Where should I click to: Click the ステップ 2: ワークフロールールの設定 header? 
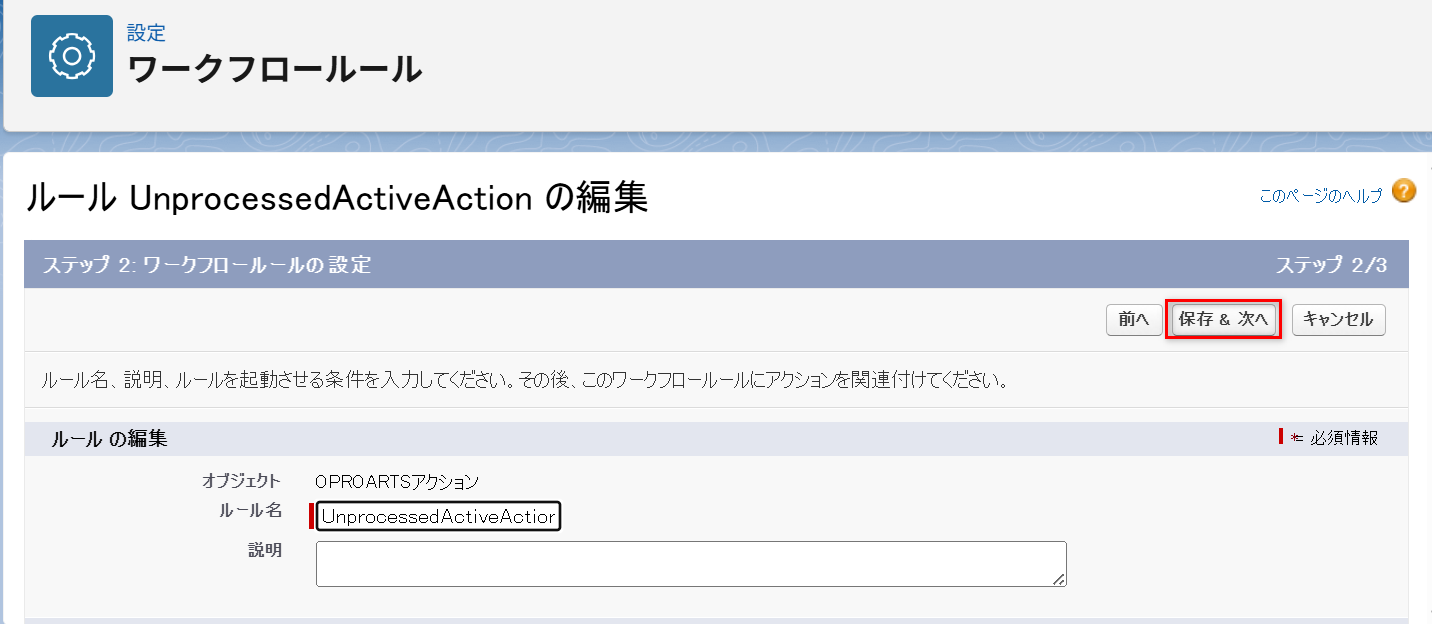tap(207, 265)
